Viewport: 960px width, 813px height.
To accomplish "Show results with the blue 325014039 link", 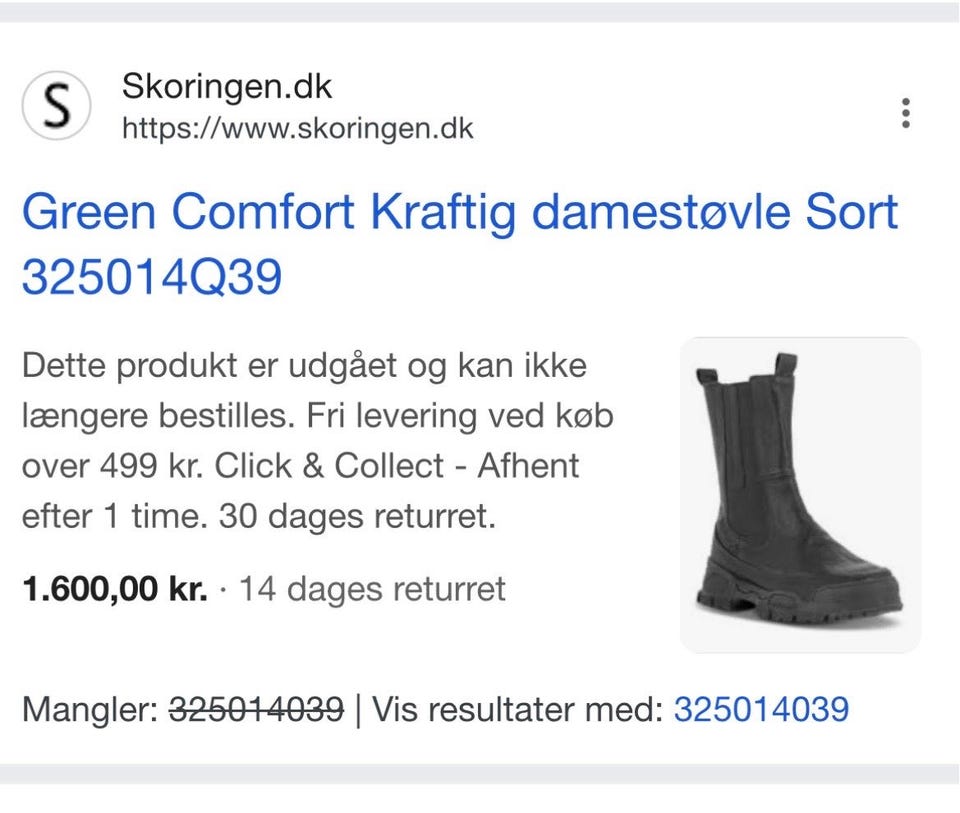I will 761,710.
